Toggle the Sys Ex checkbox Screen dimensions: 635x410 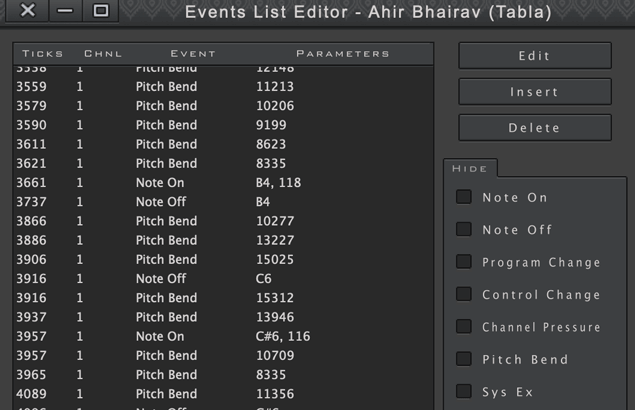tap(464, 391)
